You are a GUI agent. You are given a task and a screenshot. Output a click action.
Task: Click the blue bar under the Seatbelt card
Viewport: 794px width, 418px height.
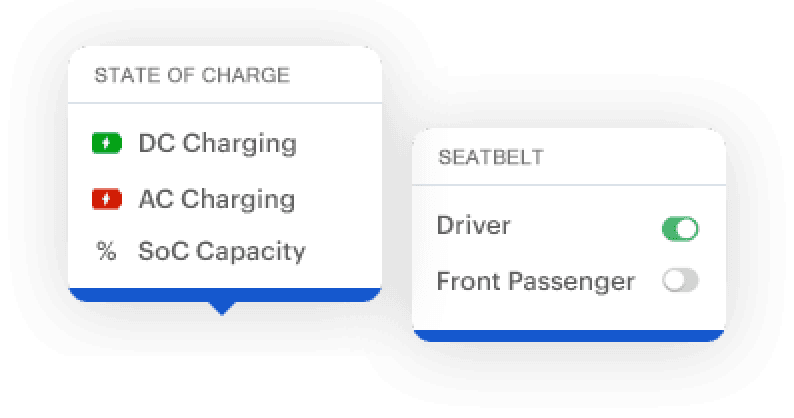pos(568,335)
